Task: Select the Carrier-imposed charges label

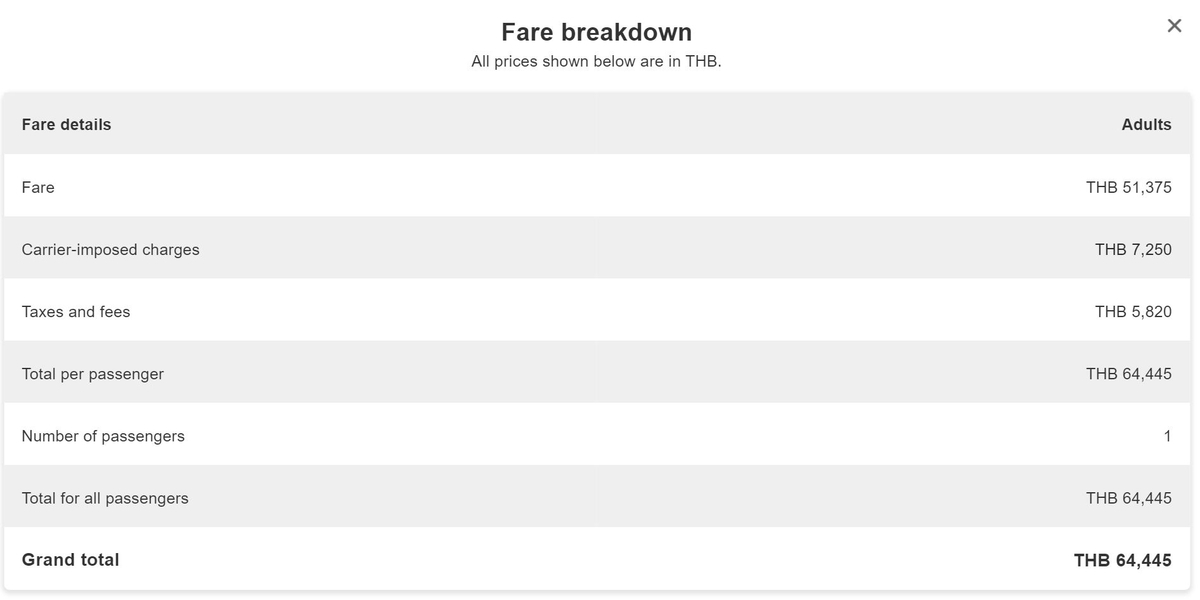Action: [x=110, y=250]
